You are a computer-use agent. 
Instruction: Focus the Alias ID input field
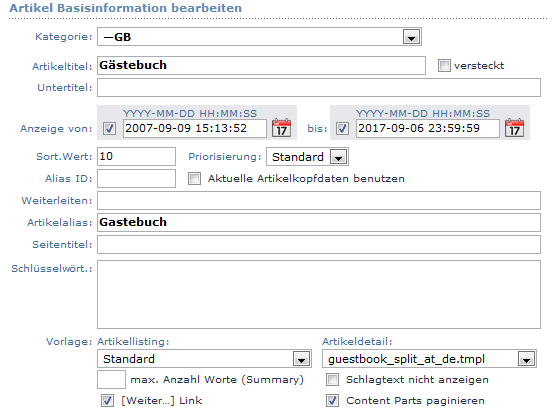pyautogui.click(x=136, y=178)
